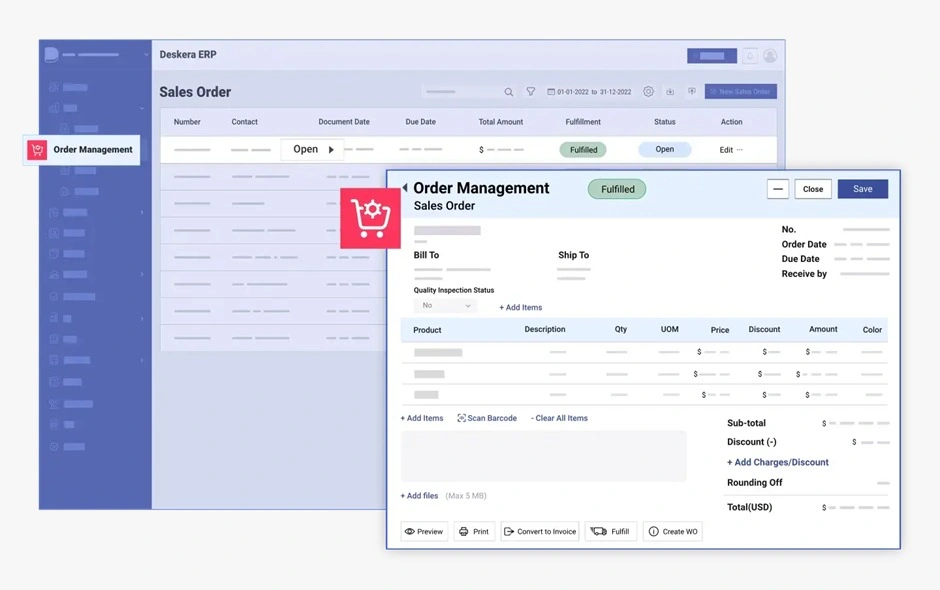Open the date range picker 01-01-2022 to 31-12-2022
This screenshot has width=940, height=590.
[589, 92]
